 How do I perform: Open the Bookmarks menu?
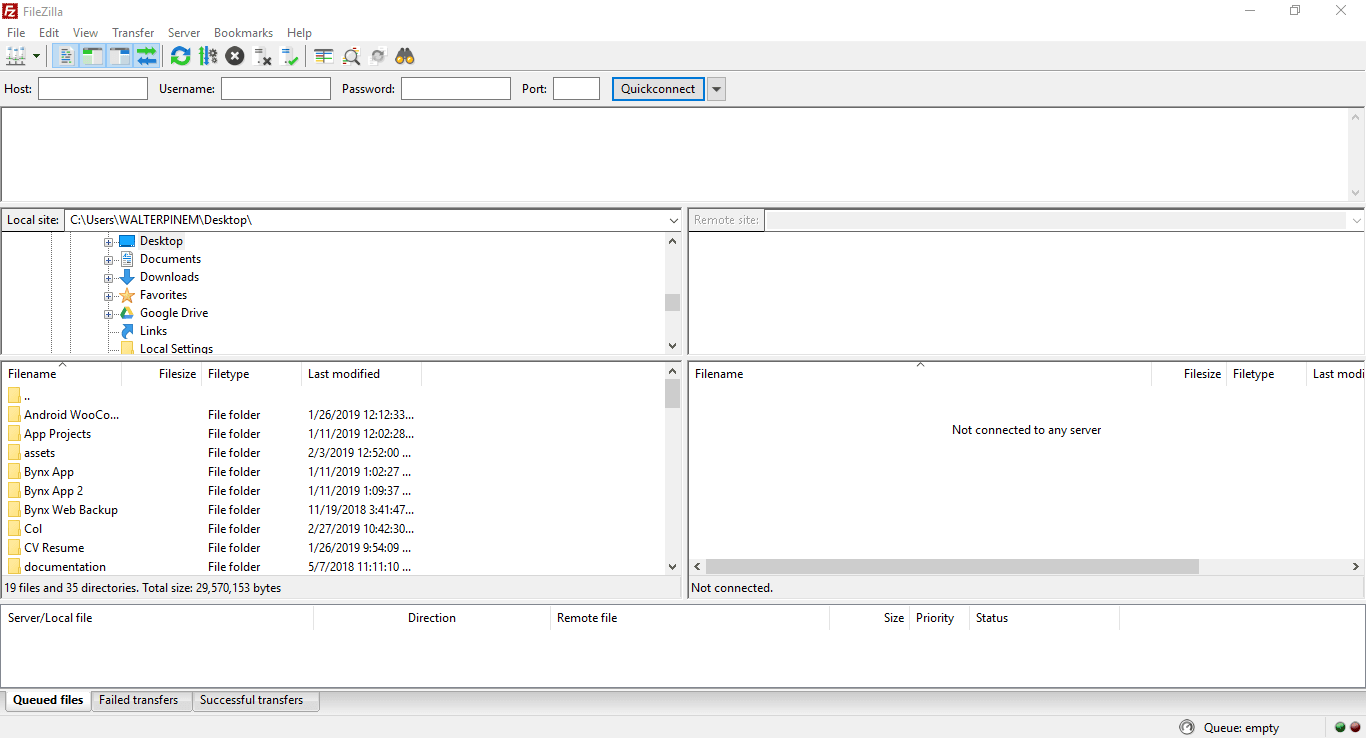243,33
